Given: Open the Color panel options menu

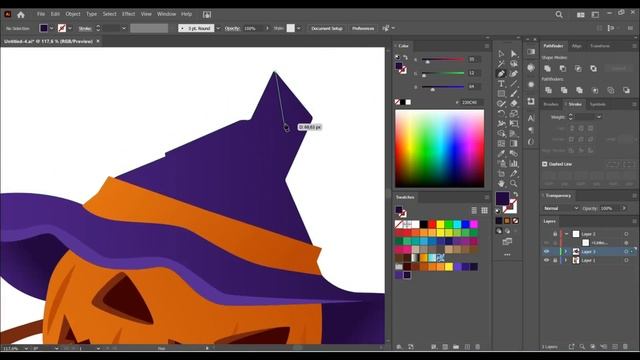Looking at the screenshot, I should [x=487, y=46].
